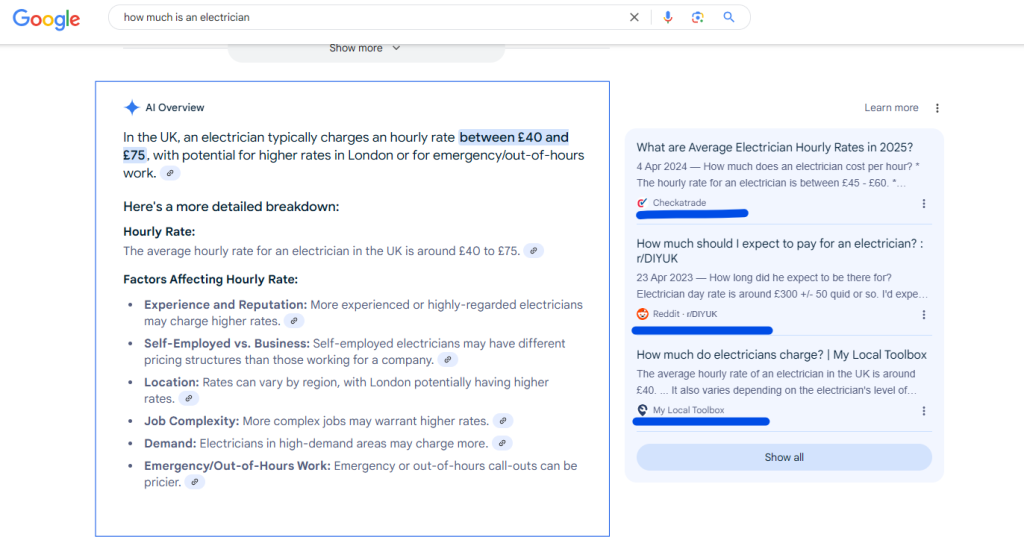Click the Reddit favicon
Image resolution: width=1024 pixels, height=537 pixels.
643,314
